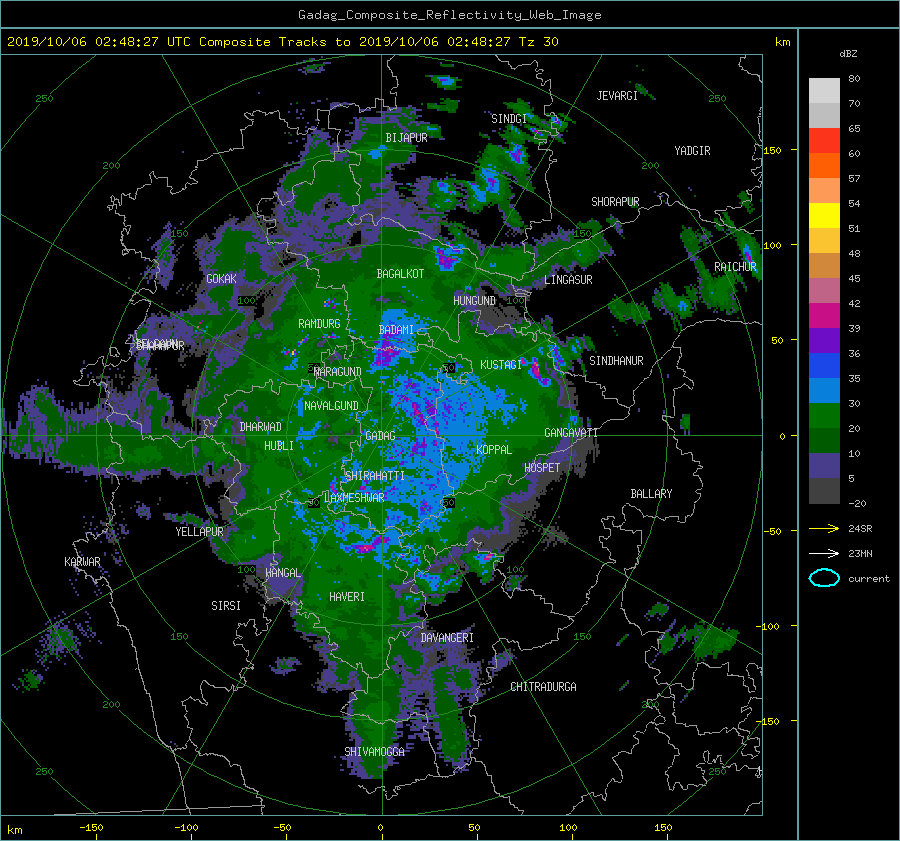Screen dimensions: 900x841
Task: Click the magenta 42 dBZ legend swatch
Action: point(824,315)
